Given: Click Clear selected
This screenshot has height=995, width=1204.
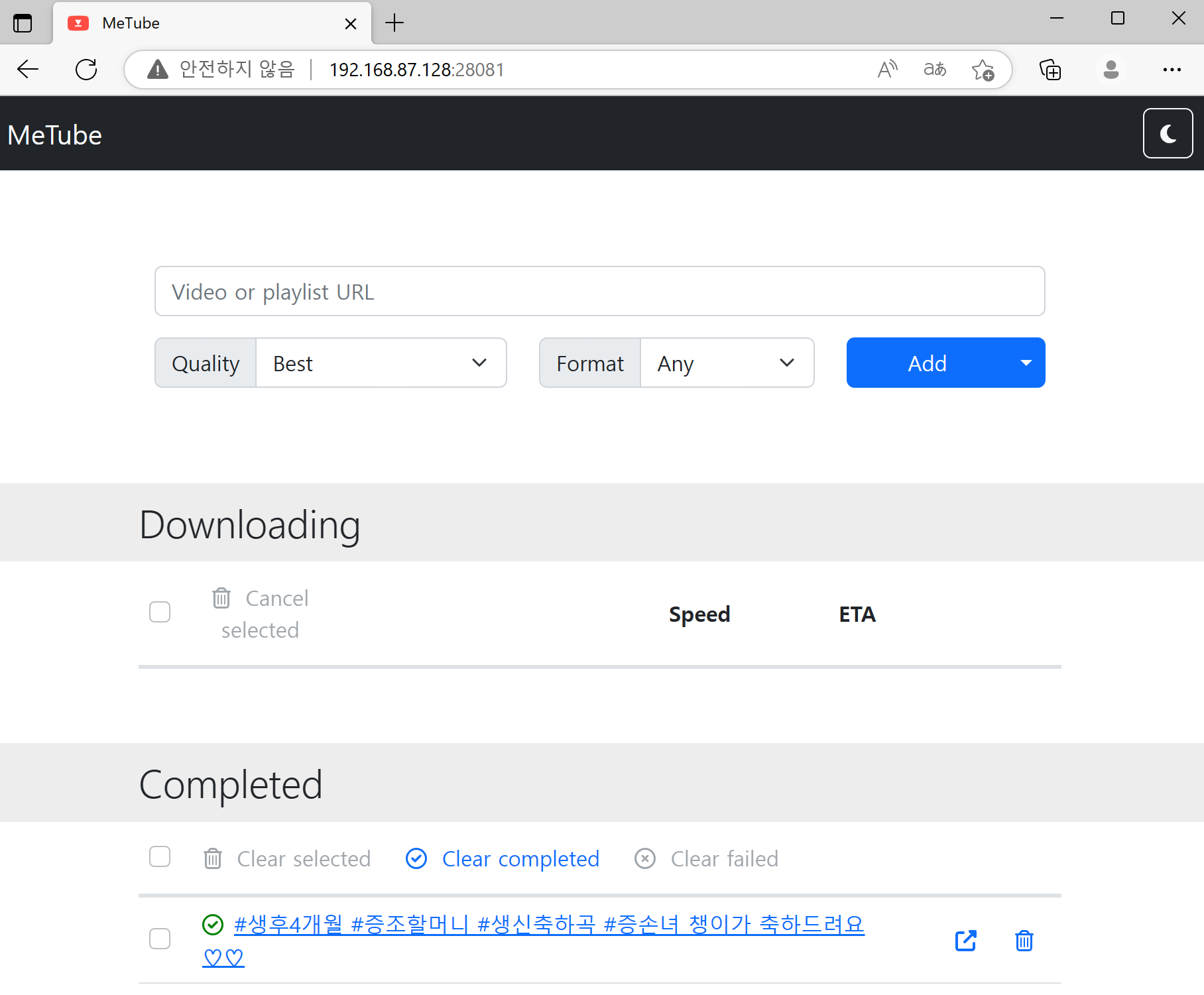Looking at the screenshot, I should [x=287, y=858].
